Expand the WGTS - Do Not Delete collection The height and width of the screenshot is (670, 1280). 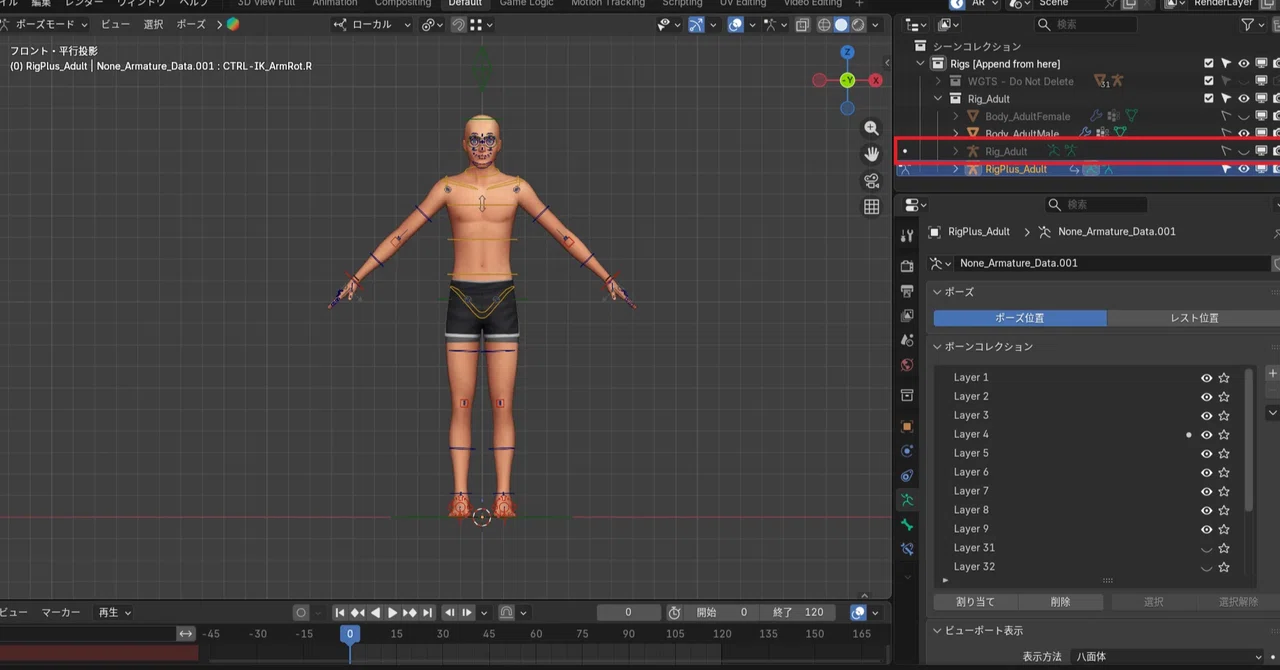tap(938, 82)
